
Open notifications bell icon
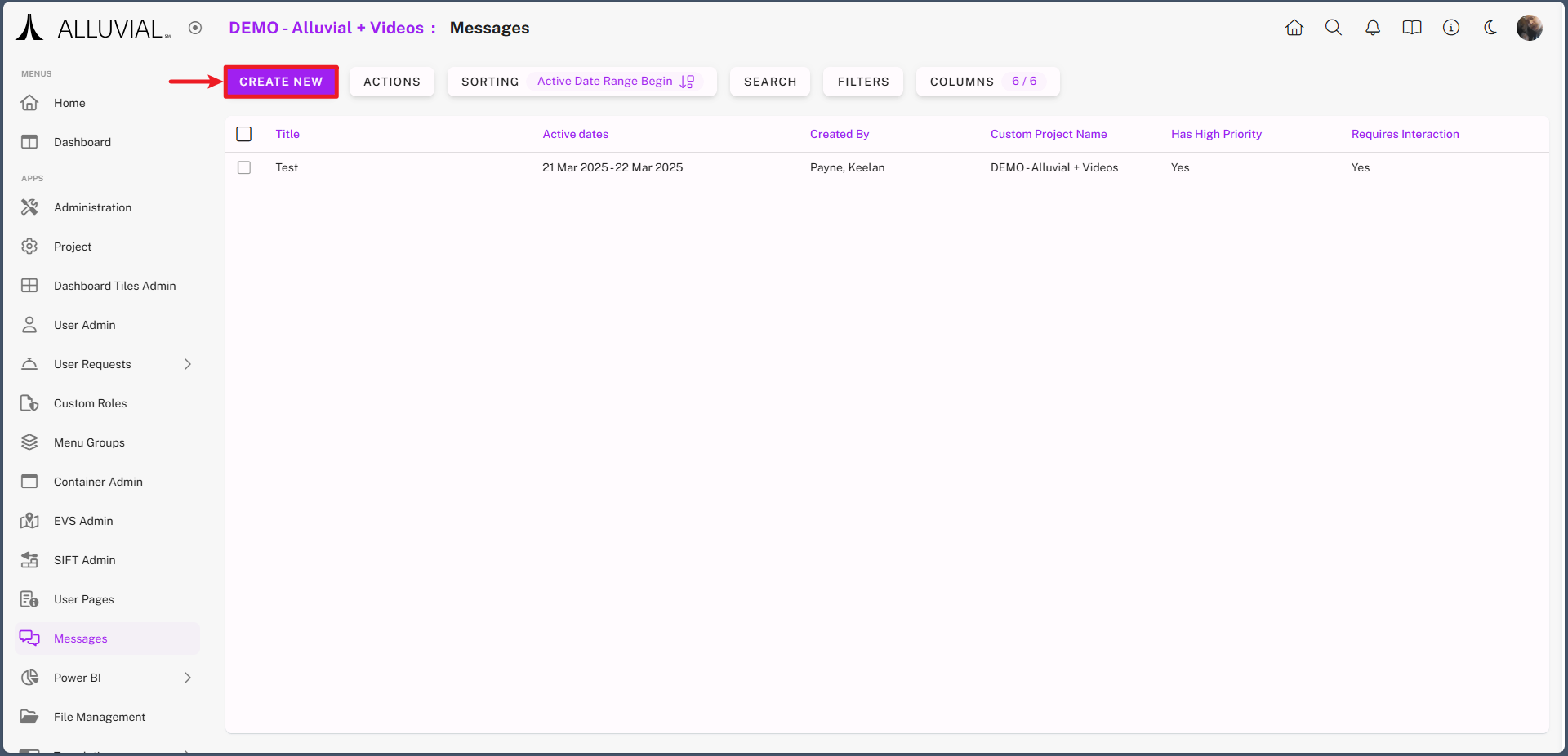click(x=1373, y=28)
